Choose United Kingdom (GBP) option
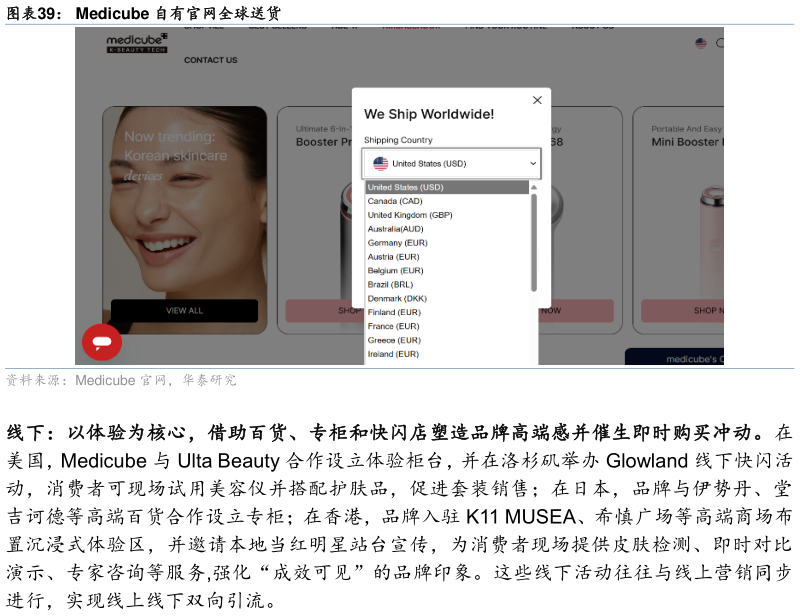 click(x=447, y=215)
